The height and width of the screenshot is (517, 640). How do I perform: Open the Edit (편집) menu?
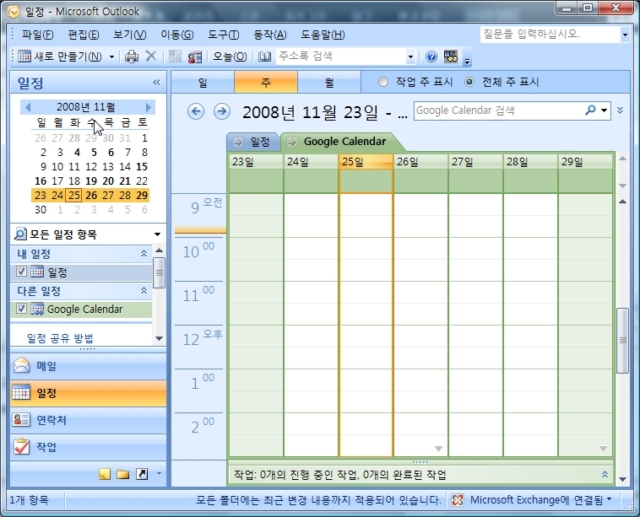(x=83, y=35)
